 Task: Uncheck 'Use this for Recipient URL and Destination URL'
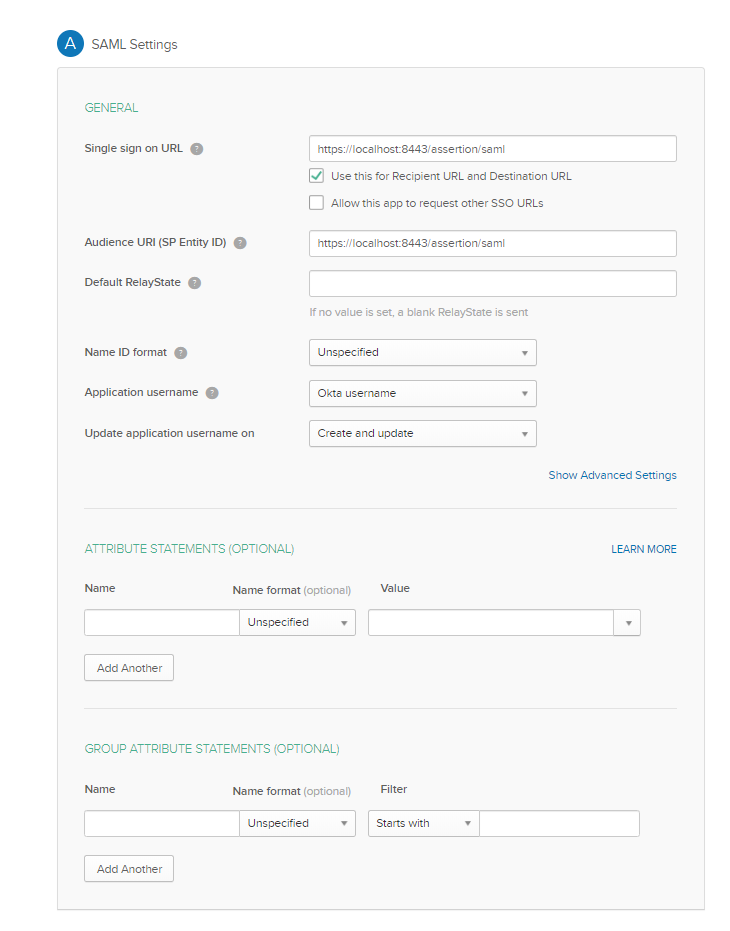coord(316,175)
